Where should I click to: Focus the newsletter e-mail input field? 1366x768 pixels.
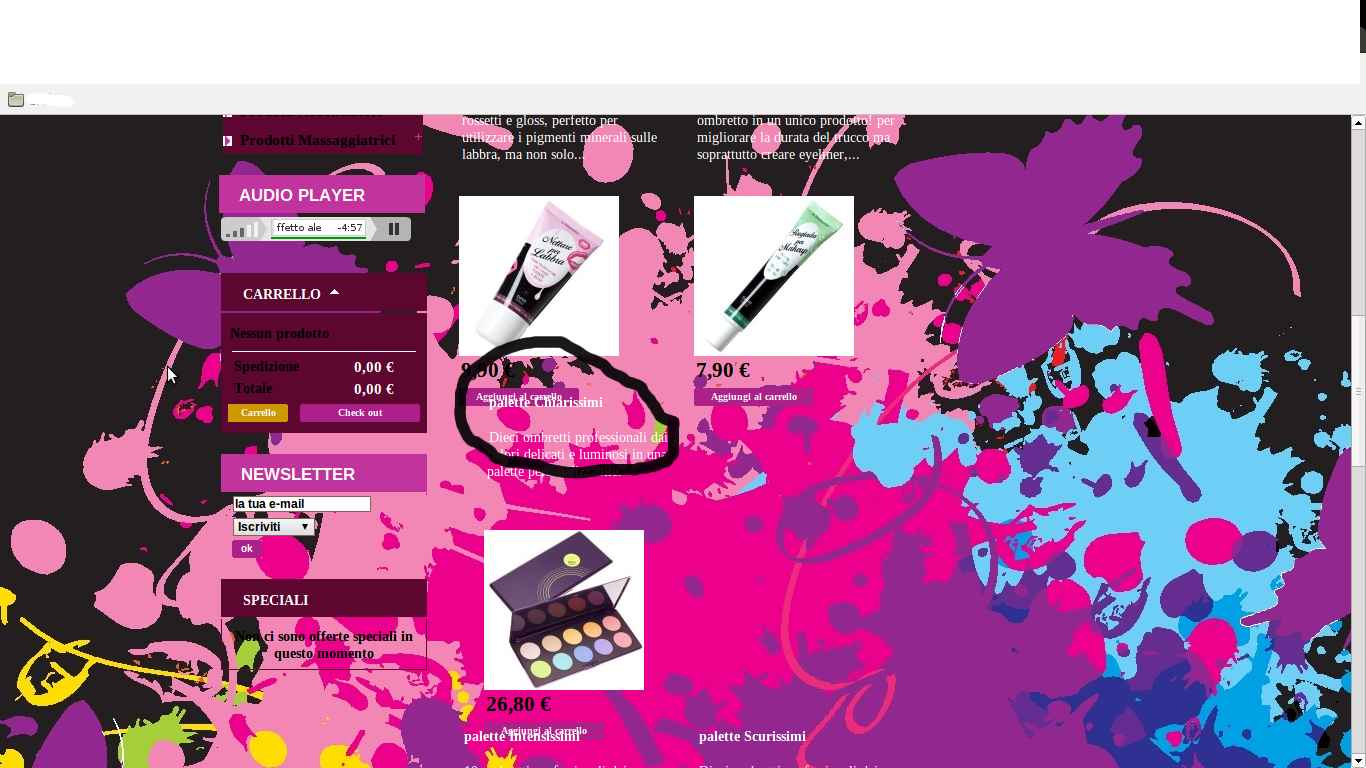(x=302, y=504)
